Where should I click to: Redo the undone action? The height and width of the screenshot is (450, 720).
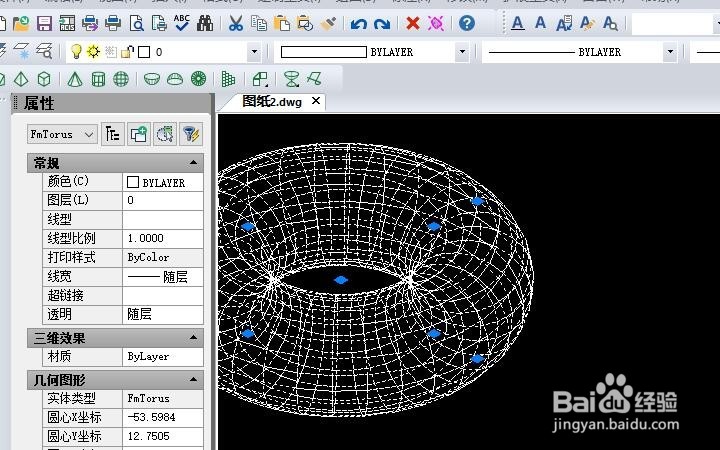382,23
